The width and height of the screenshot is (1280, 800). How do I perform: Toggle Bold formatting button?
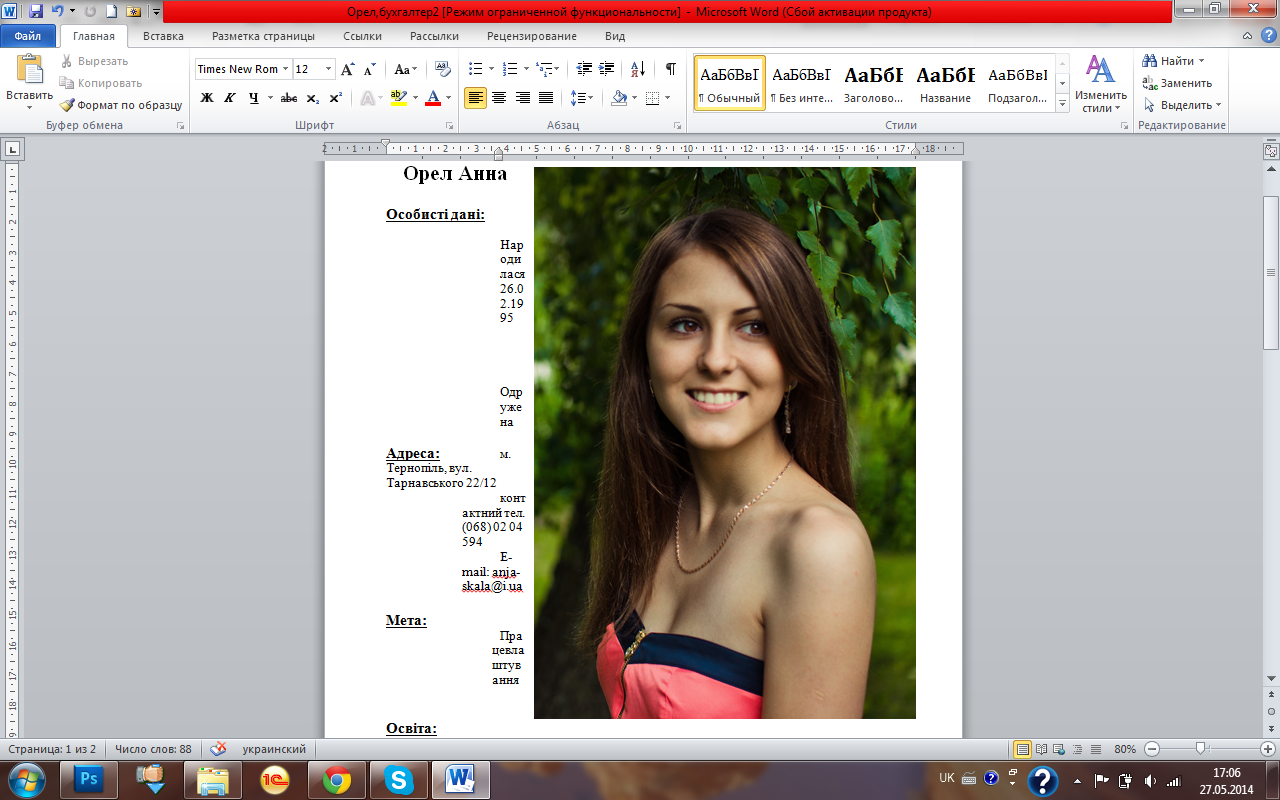point(207,98)
